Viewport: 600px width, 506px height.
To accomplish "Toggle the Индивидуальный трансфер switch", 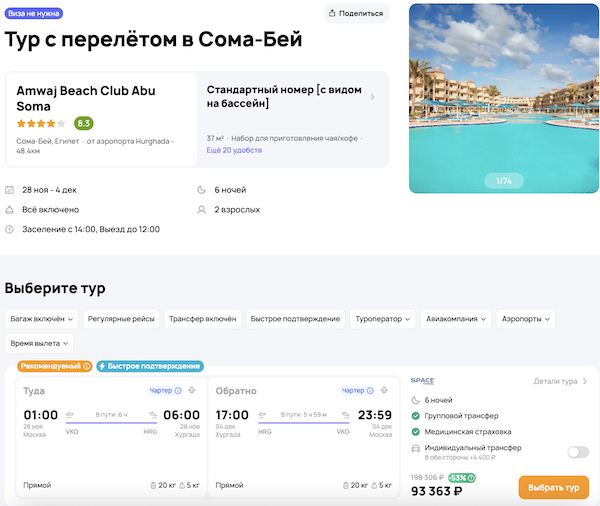I will [577, 452].
